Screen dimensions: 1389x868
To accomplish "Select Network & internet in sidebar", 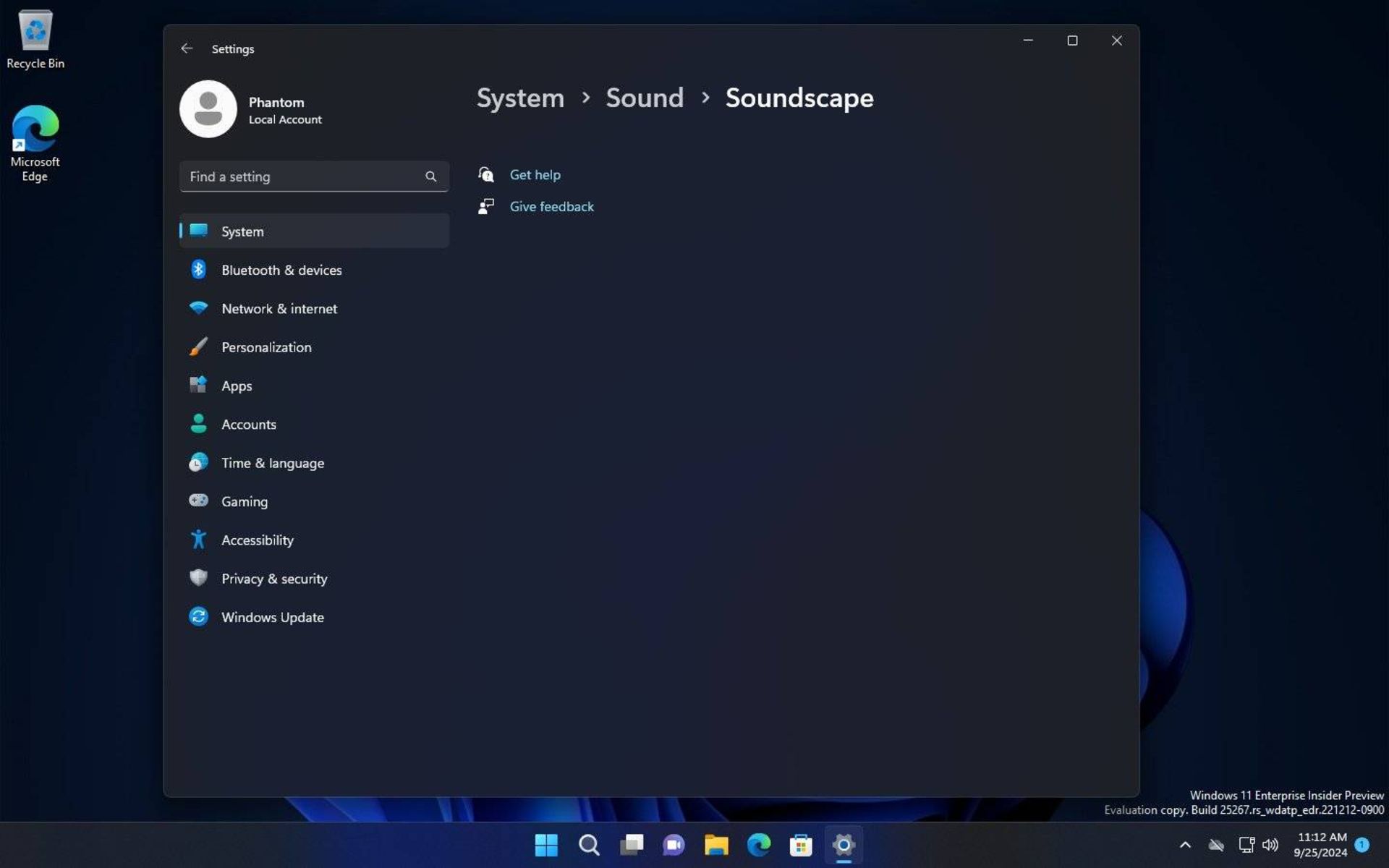I will pos(279,308).
